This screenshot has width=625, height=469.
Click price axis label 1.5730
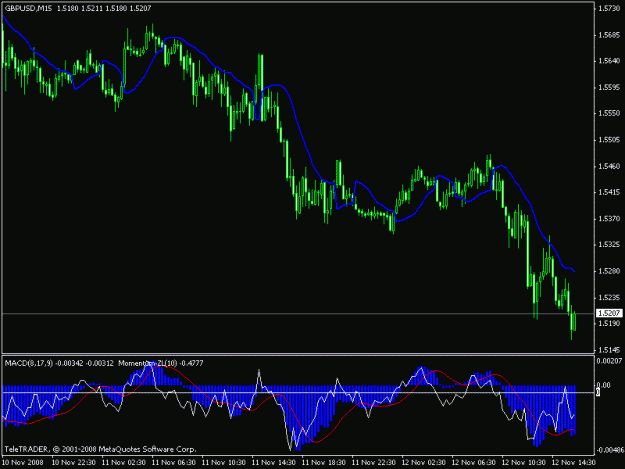pyautogui.click(x=609, y=9)
